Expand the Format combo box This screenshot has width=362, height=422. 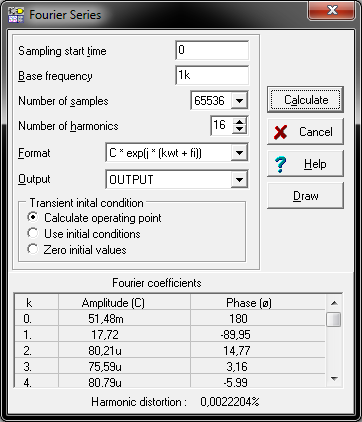pyautogui.click(x=239, y=153)
